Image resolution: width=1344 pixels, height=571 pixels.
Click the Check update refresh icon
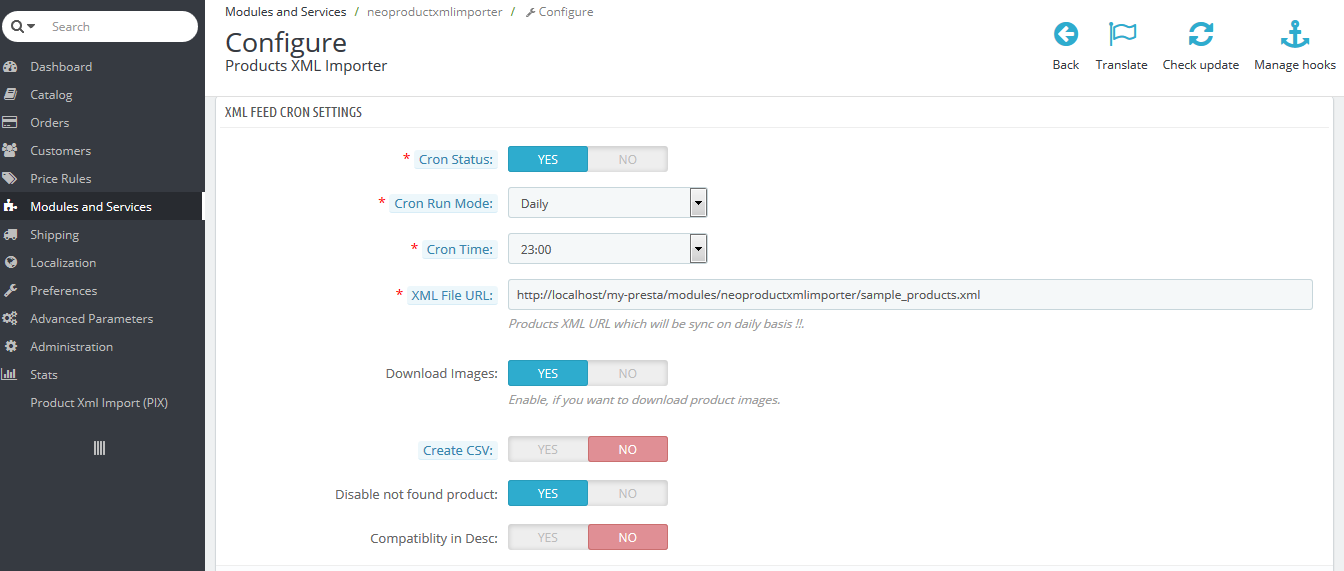1200,35
